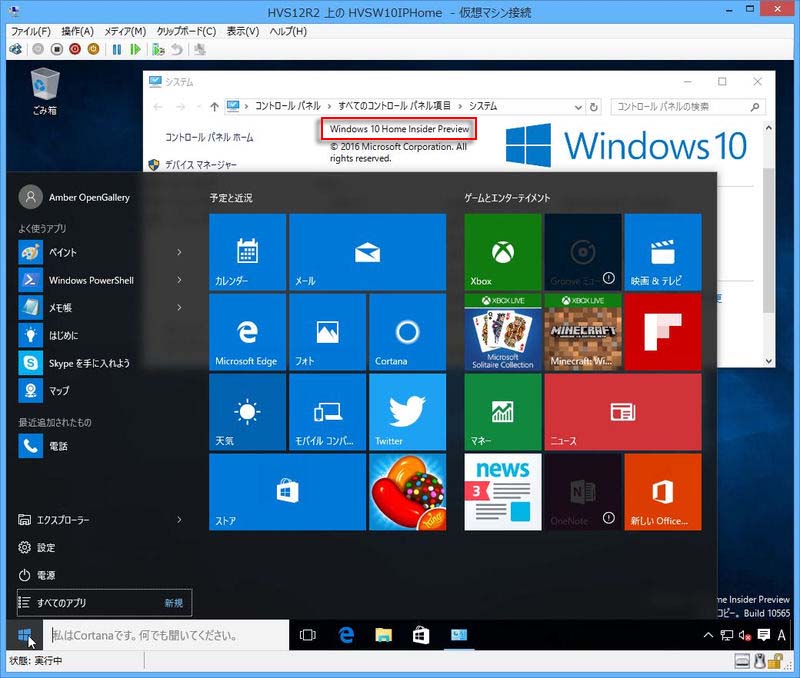Click the Hyper-V Turn Off (stop) icon
This screenshot has height=678, width=800.
click(x=57, y=49)
